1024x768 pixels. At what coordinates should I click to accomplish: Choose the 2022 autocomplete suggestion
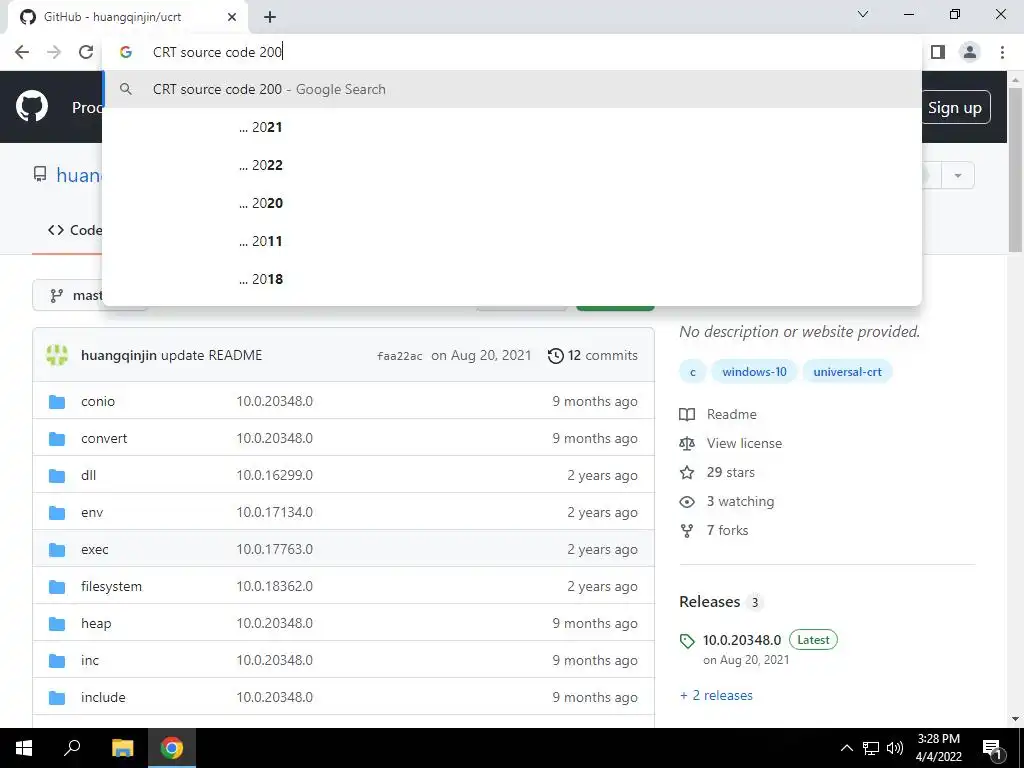pos(512,165)
